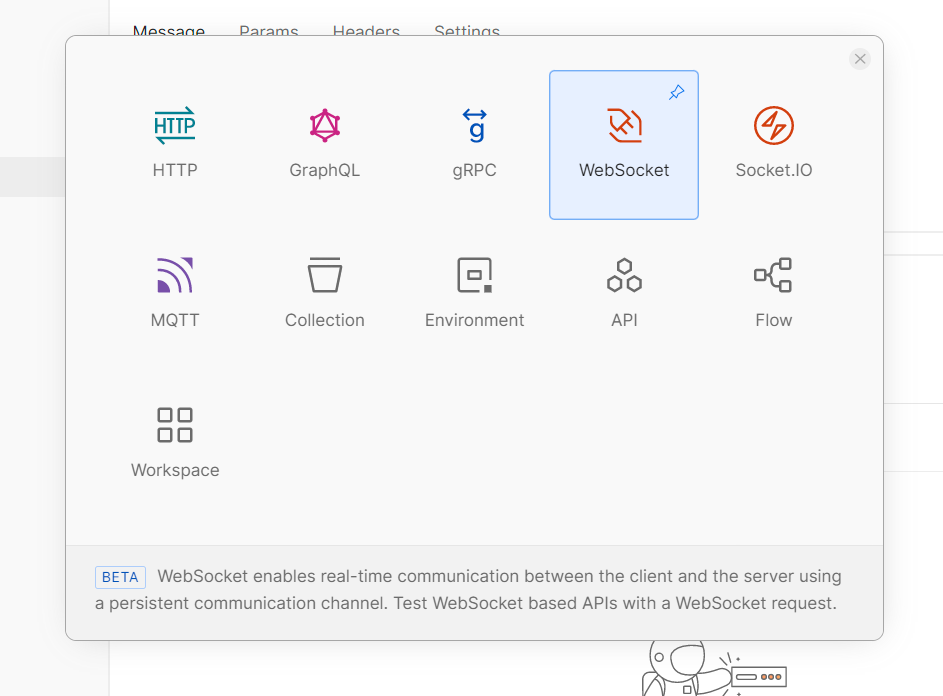Open a new WebSocket request
The height and width of the screenshot is (696, 943).
point(624,145)
